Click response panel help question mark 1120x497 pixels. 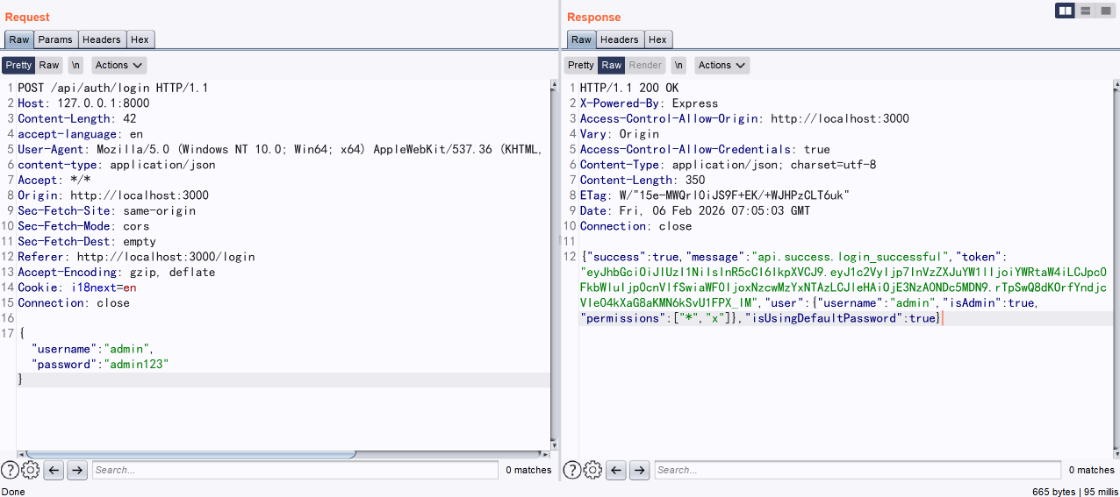(573, 470)
